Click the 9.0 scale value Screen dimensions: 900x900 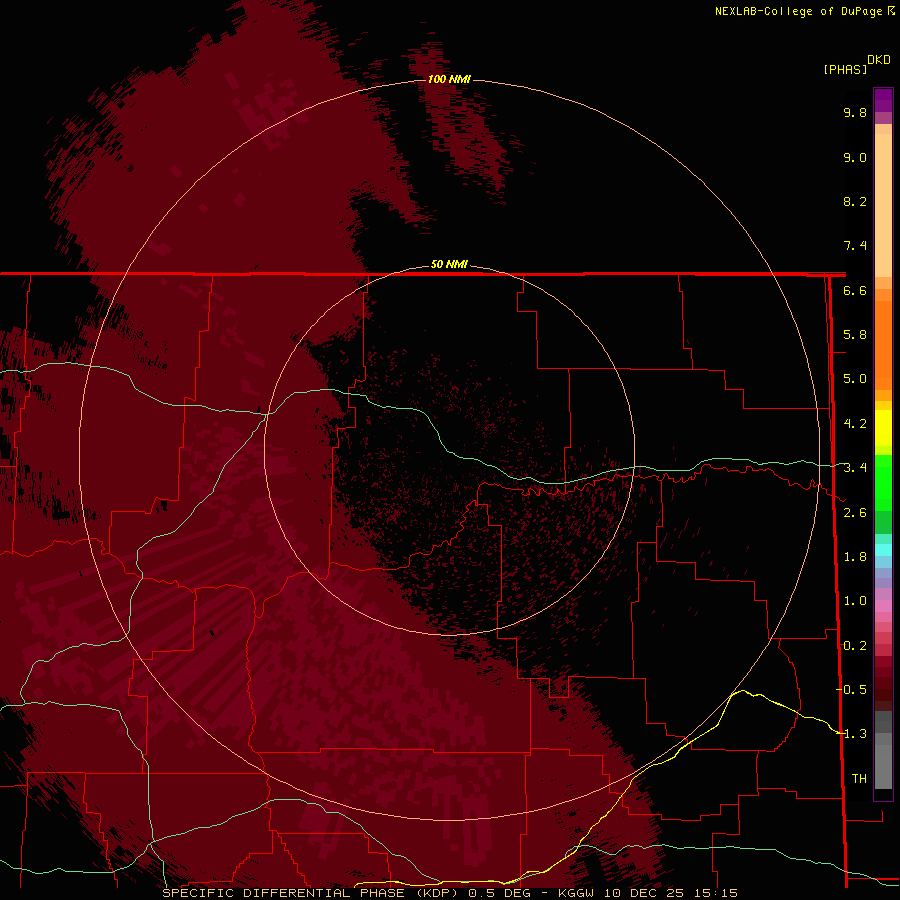[x=855, y=157]
